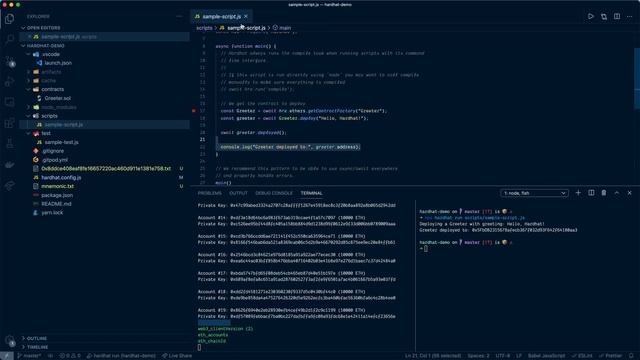The height and width of the screenshot is (360, 640).
Task: Open launch.json in the file tree
Action: point(58,63)
